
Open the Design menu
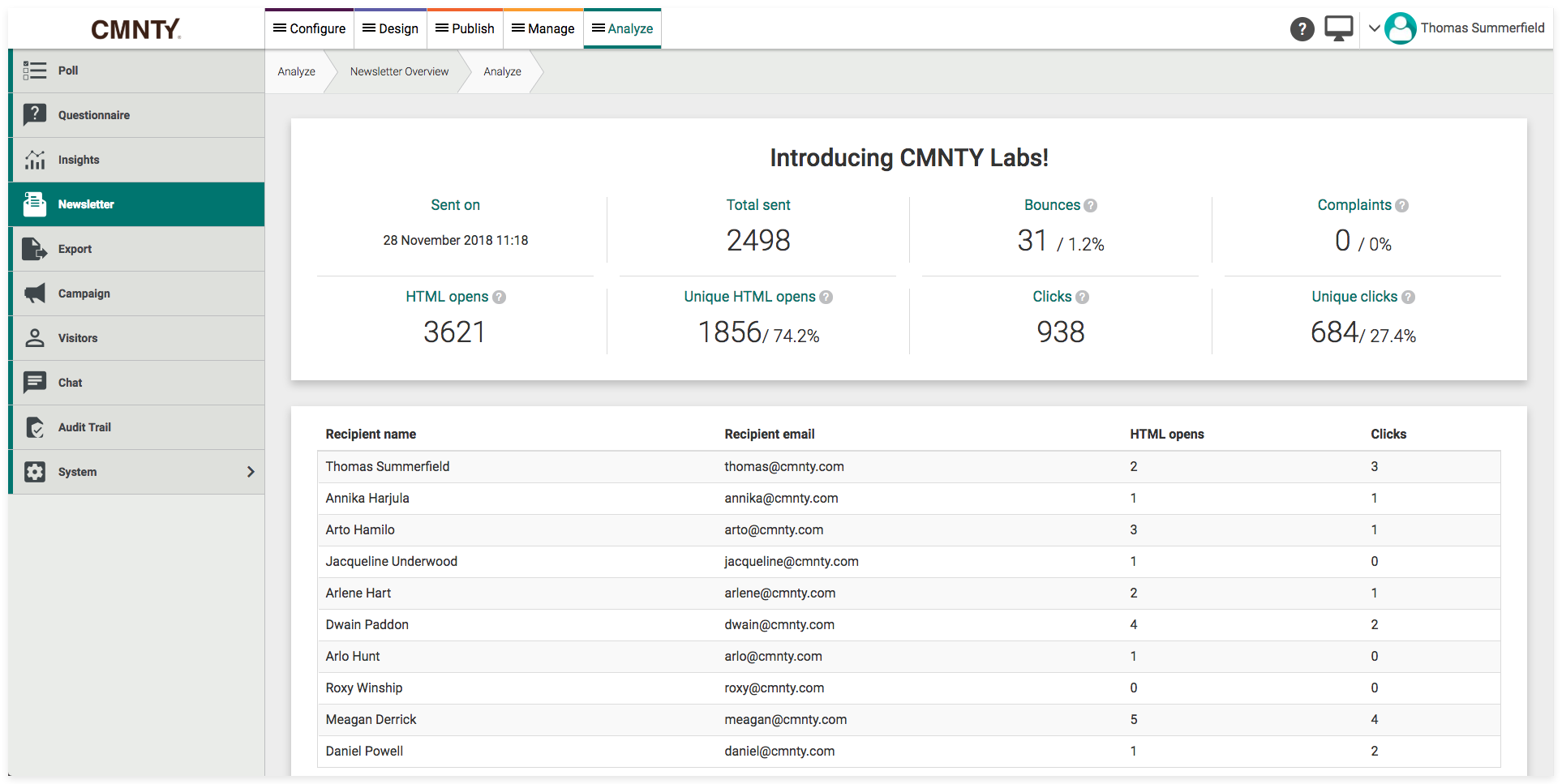[390, 28]
